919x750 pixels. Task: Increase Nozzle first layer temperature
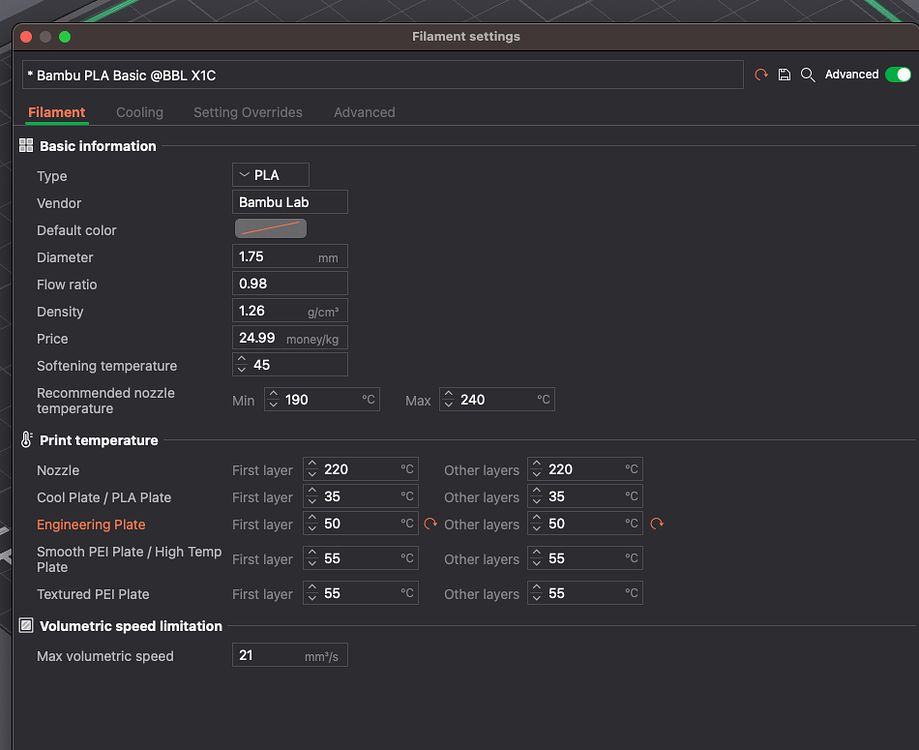pyautogui.click(x=312, y=463)
